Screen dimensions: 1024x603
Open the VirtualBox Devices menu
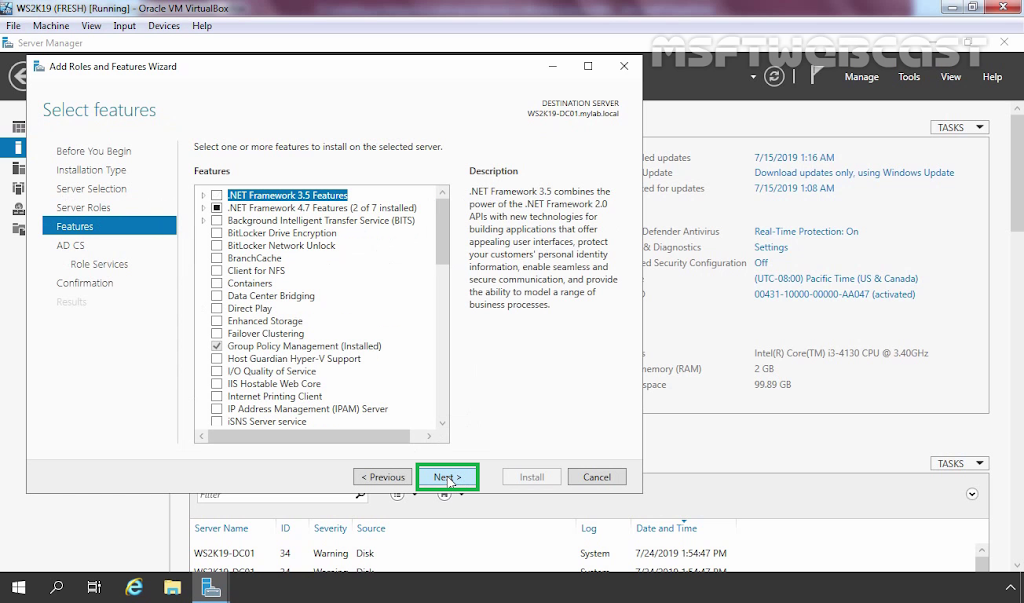(164, 25)
